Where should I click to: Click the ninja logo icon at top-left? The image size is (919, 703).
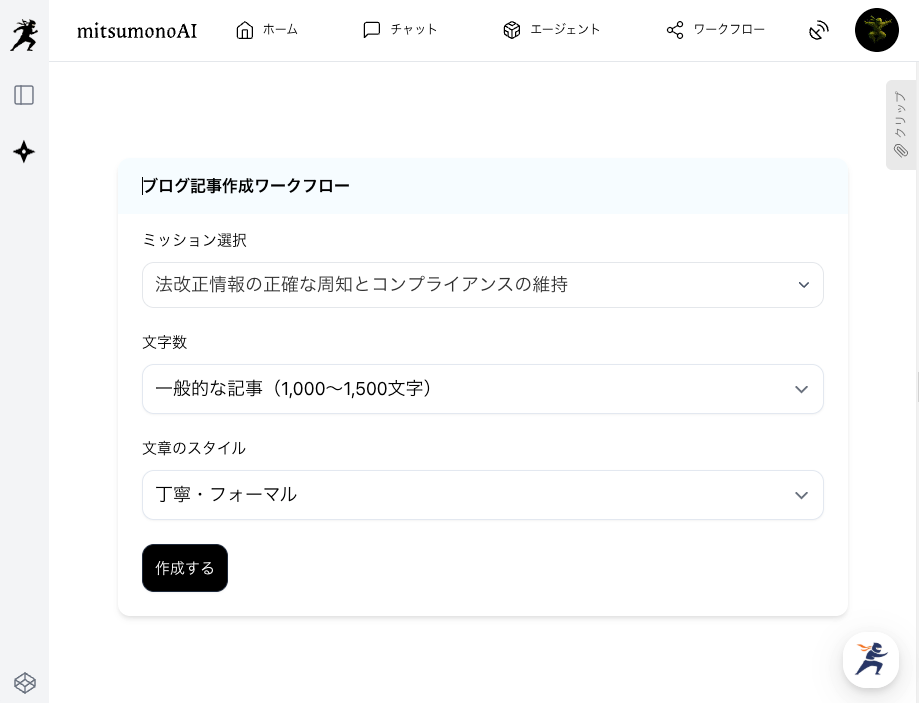[24, 35]
